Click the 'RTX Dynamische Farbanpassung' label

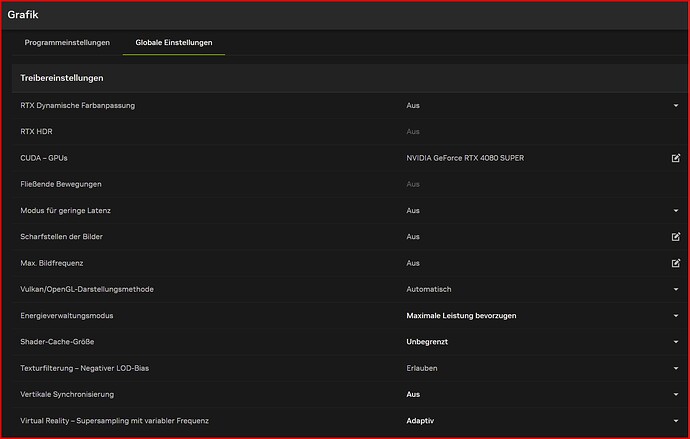point(77,106)
